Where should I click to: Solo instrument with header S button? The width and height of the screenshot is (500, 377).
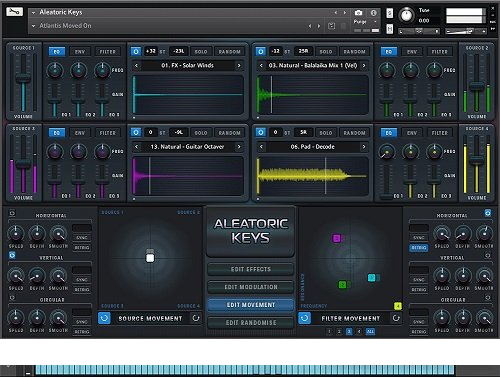tap(389, 13)
